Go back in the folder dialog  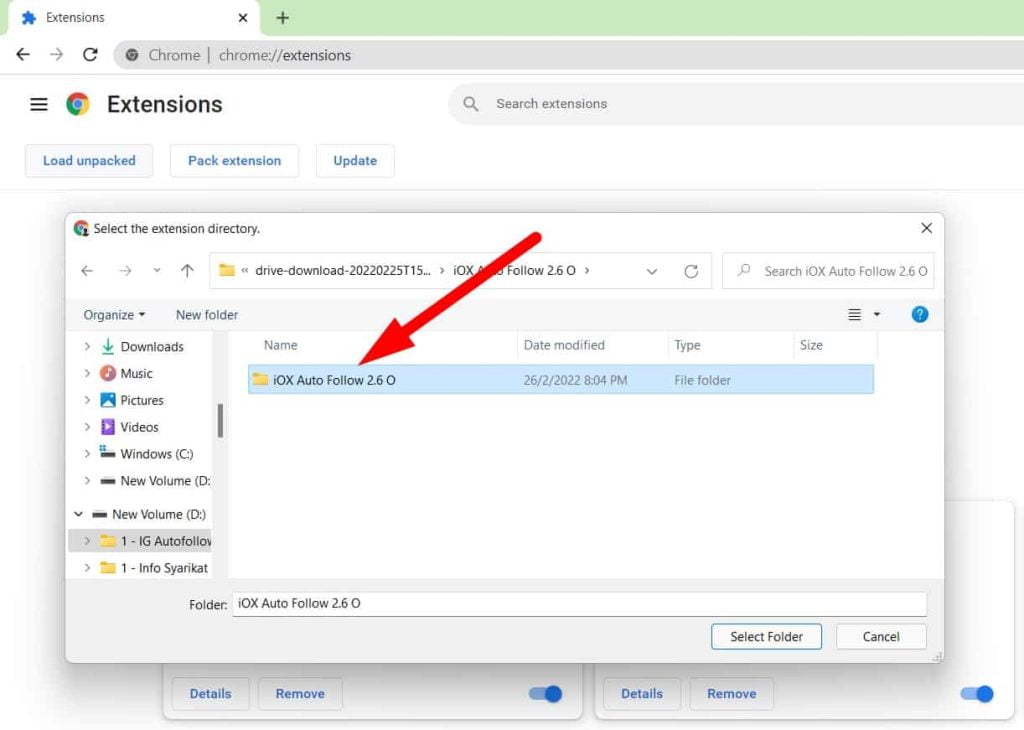(87, 271)
